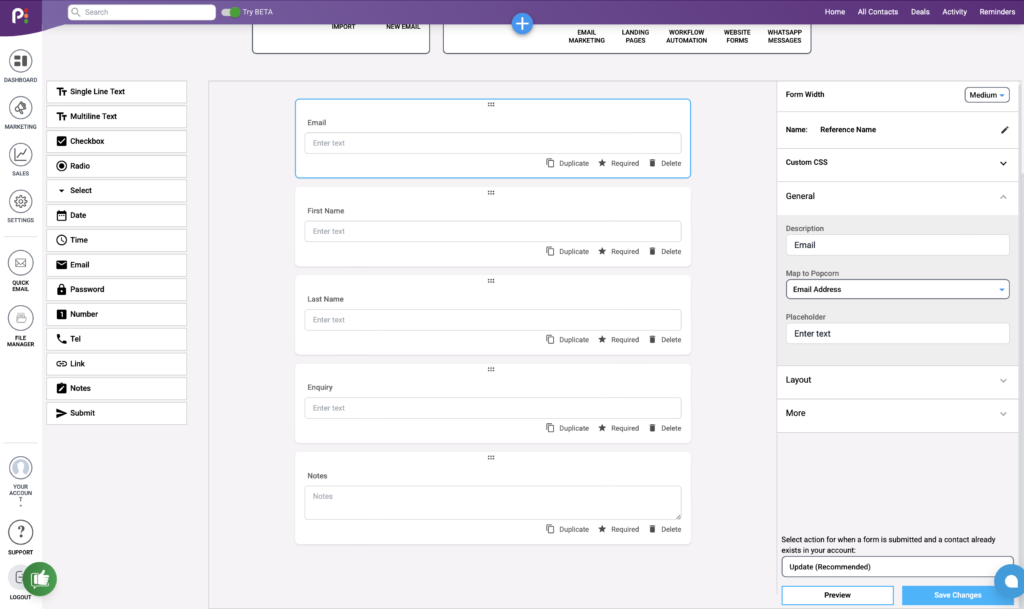Click the pencil icon to edit Reference Name
1024x609 pixels.
point(1004,130)
